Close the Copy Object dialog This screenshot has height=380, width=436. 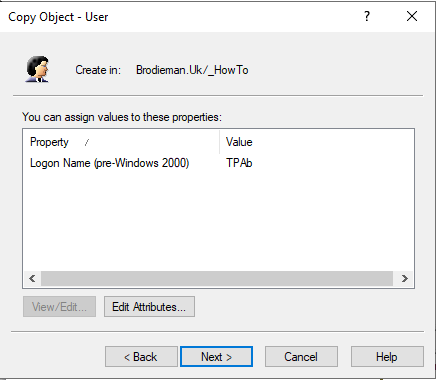pyautogui.click(x=412, y=16)
